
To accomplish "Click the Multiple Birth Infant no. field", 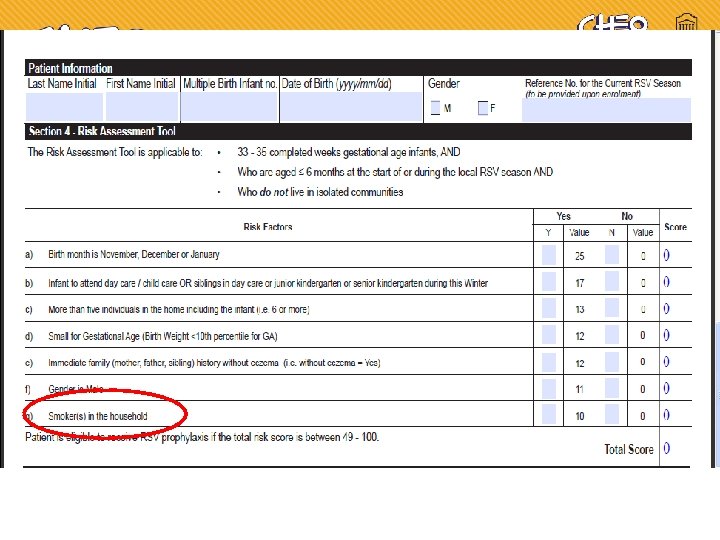I will tap(230, 107).
